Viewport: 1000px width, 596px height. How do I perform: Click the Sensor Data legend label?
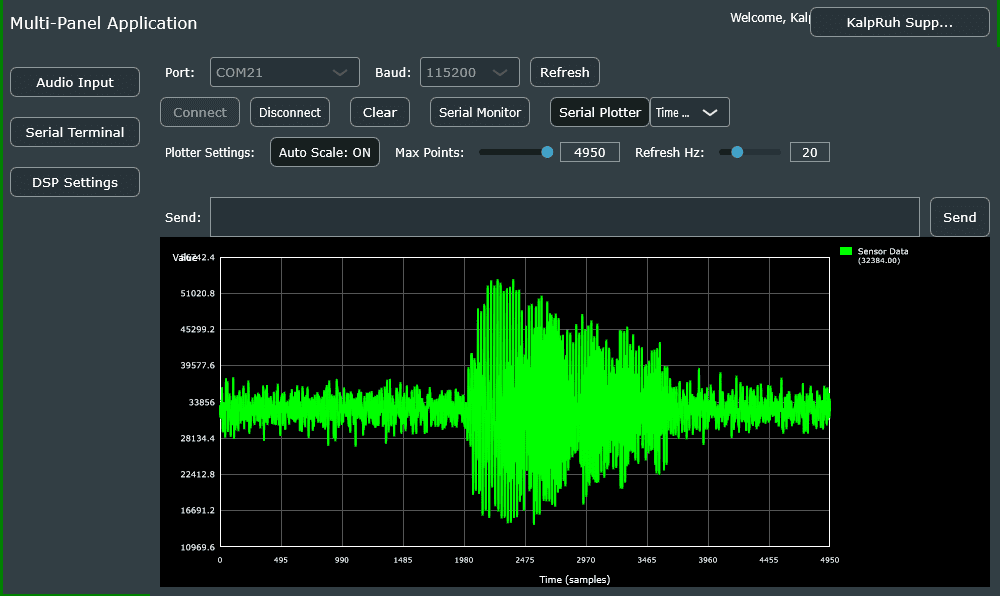[x=883, y=251]
